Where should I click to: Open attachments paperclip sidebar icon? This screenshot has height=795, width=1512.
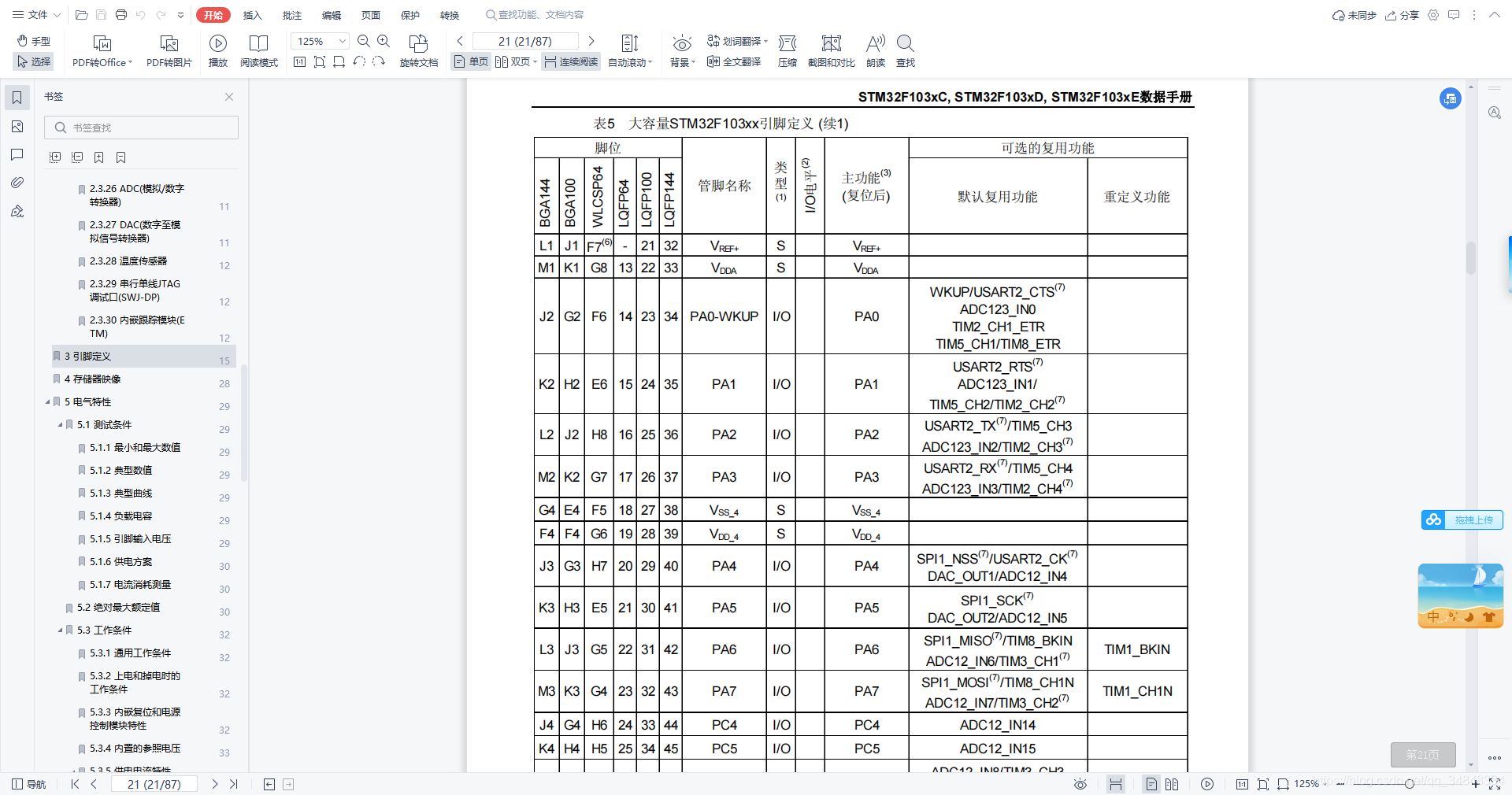tap(17, 183)
